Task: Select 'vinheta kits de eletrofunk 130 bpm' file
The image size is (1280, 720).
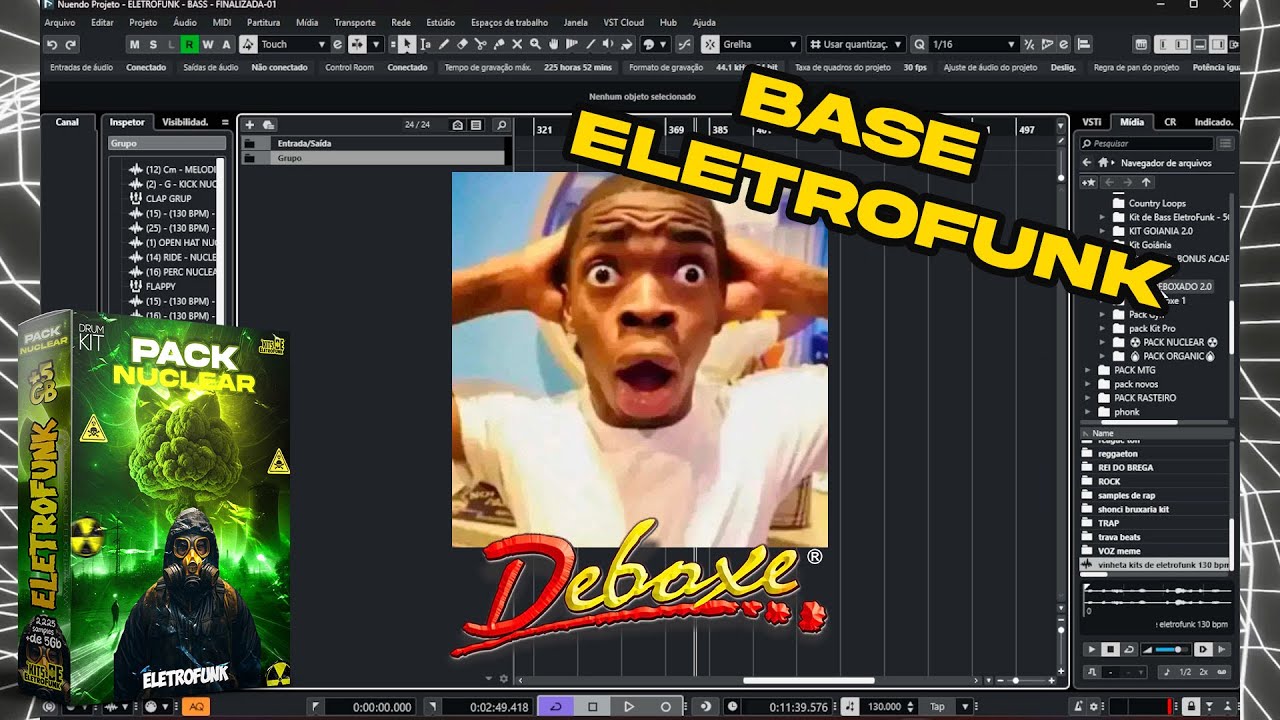Action: [x=1156, y=565]
